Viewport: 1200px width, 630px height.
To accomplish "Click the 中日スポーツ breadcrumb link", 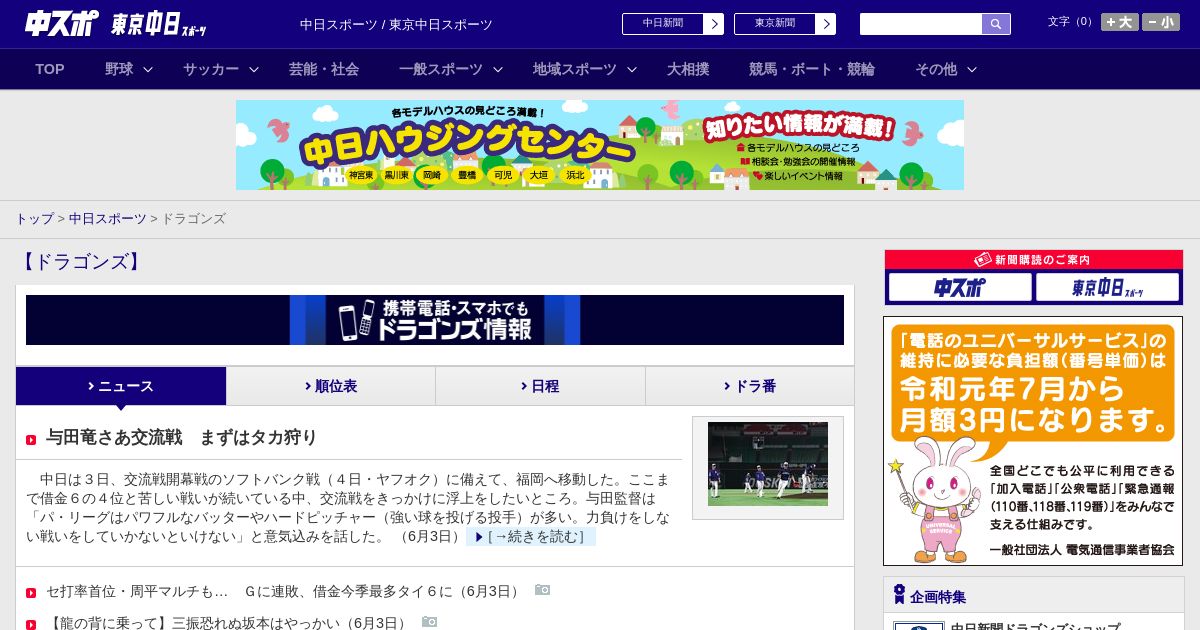I will [108, 218].
